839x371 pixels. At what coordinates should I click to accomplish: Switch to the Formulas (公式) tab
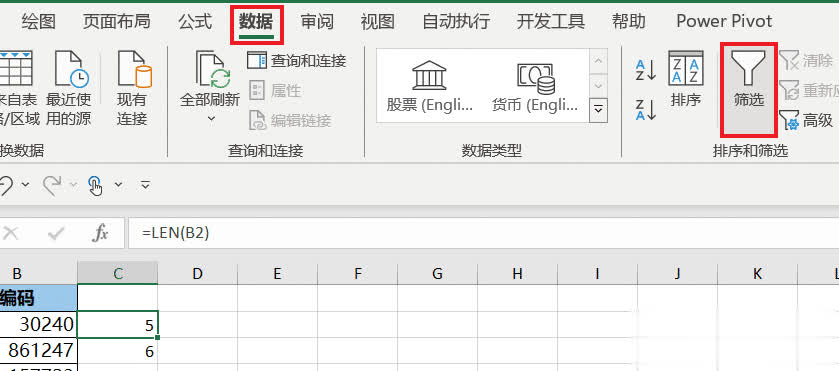(195, 21)
